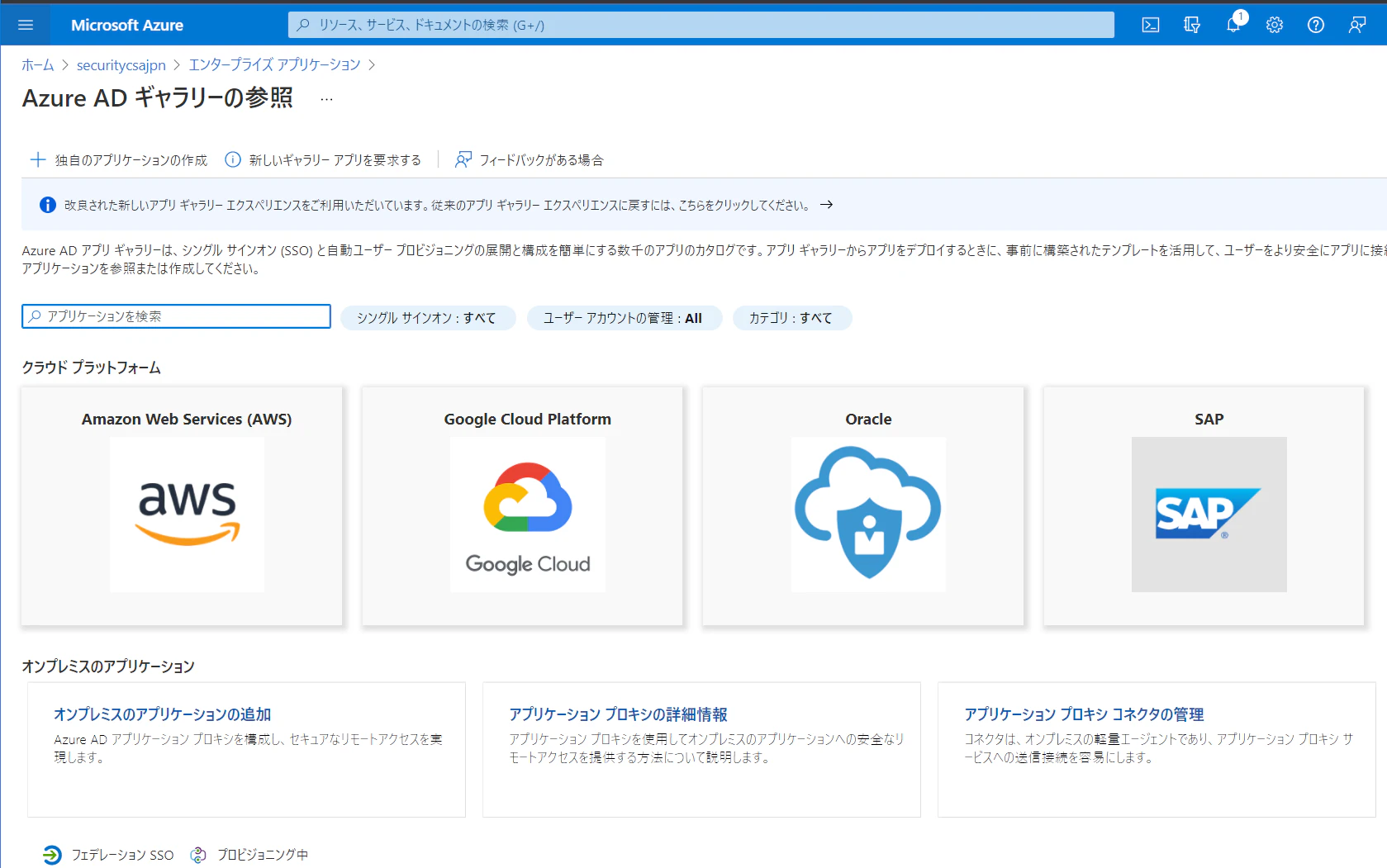Viewport: 1387px width, 868px height.
Task: Go to エンタープライズ アプリケーション breadcrumb
Action: (274, 65)
